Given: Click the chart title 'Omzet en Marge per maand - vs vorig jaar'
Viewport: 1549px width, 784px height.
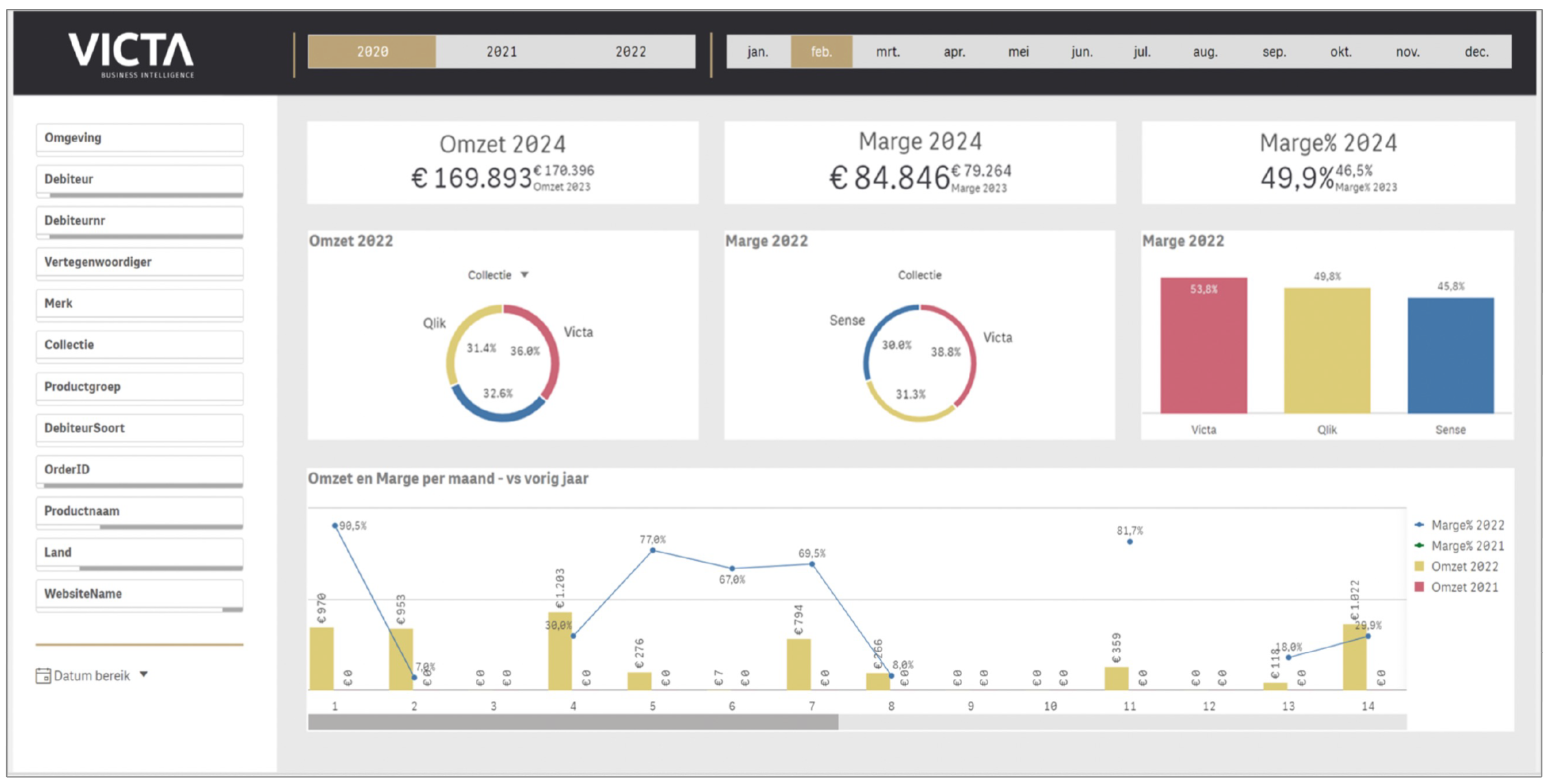Looking at the screenshot, I should click(x=448, y=479).
